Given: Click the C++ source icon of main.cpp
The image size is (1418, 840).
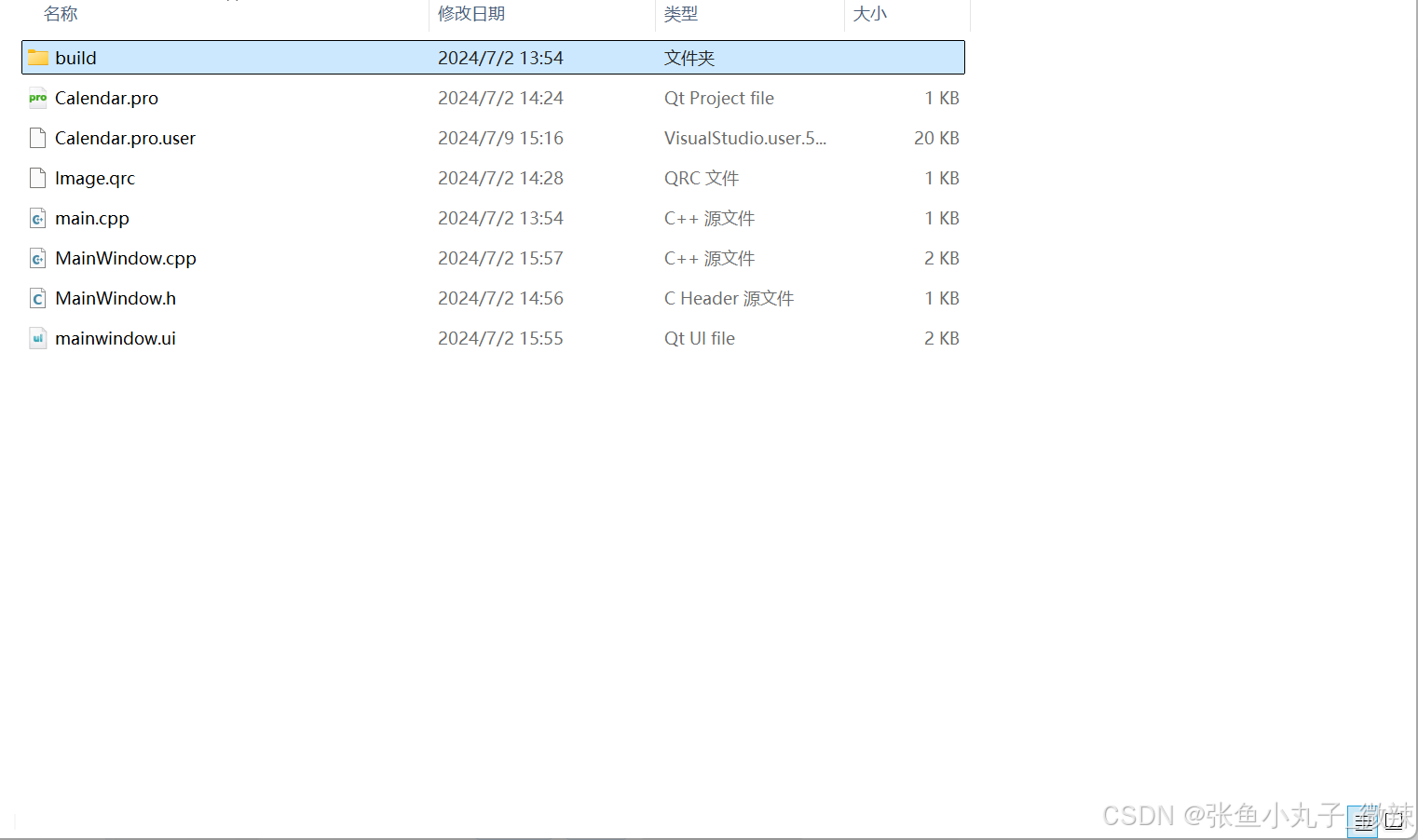Looking at the screenshot, I should 37,218.
